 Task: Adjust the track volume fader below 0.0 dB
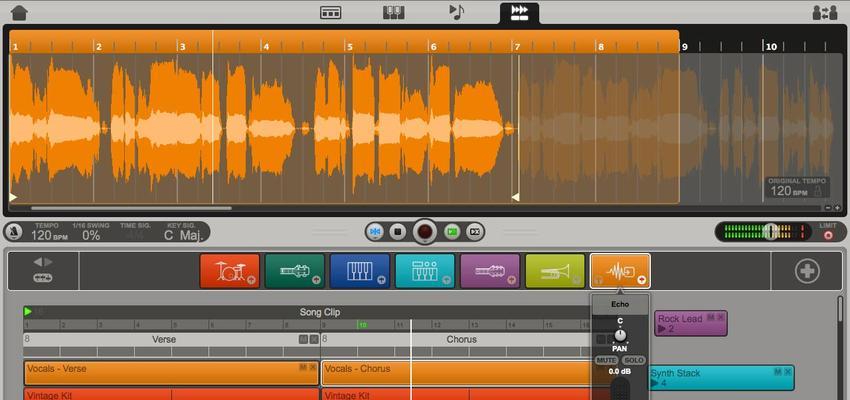pyautogui.click(x=620, y=389)
